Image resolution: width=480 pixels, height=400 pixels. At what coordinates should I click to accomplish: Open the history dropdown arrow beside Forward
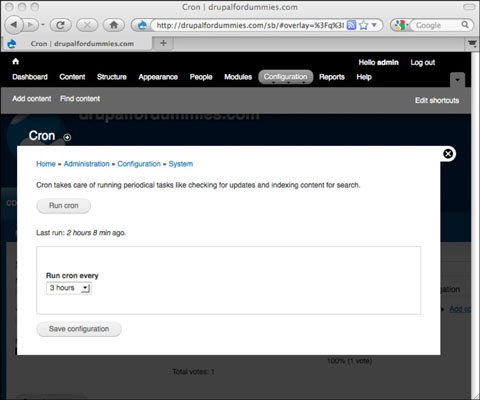(43, 25)
